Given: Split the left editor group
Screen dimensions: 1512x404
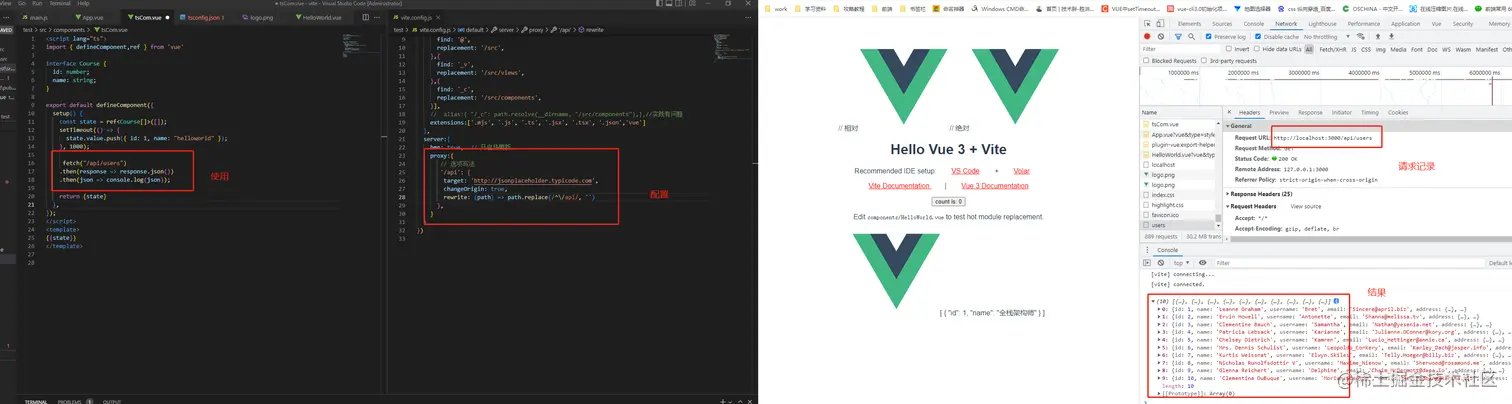Looking at the screenshot, I should click(366, 18).
